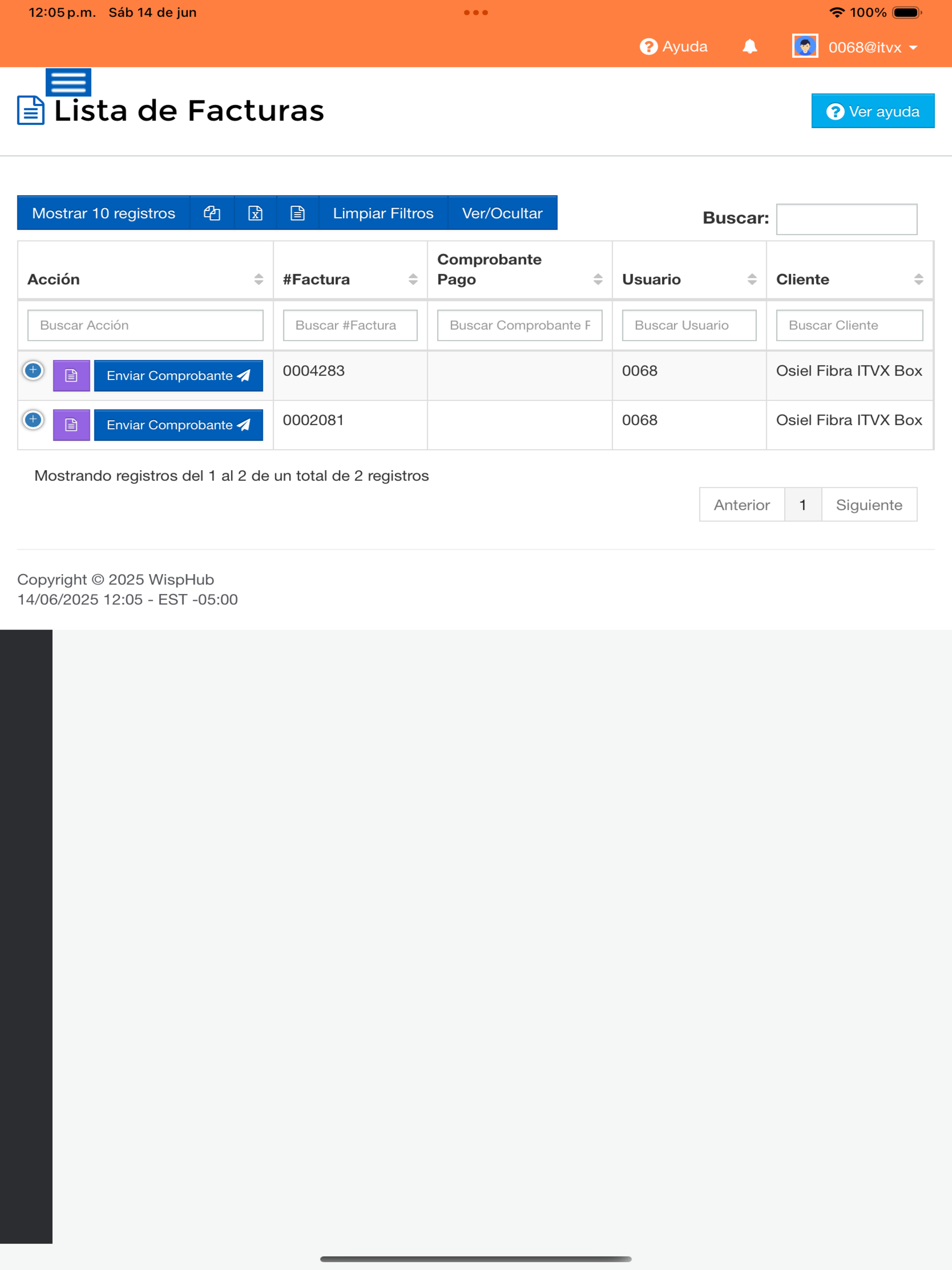The width and height of the screenshot is (952, 1270).
Task: Click invoice number 0002081
Action: [x=313, y=420]
